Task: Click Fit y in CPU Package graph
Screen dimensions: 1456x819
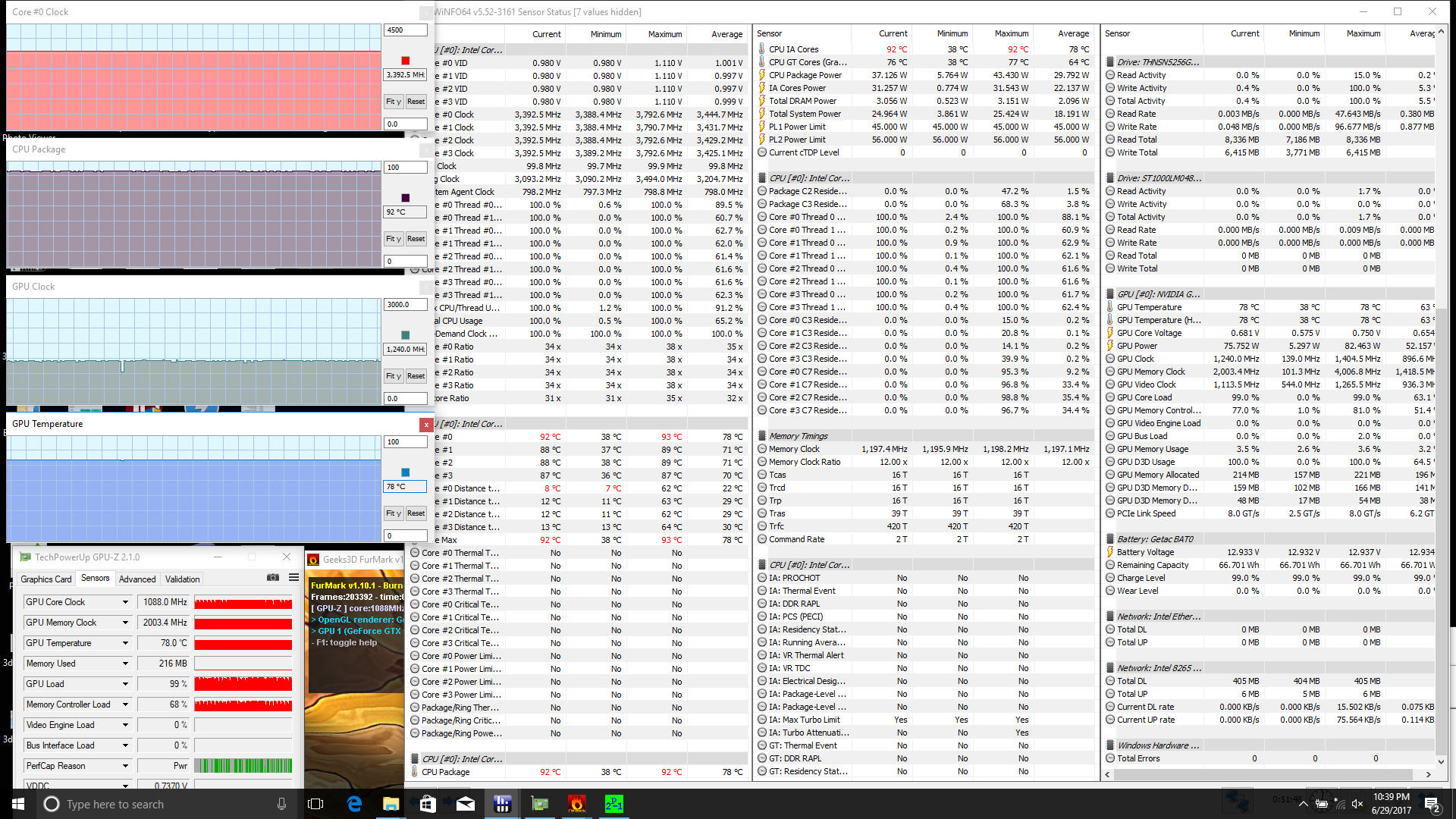Action: click(x=393, y=239)
